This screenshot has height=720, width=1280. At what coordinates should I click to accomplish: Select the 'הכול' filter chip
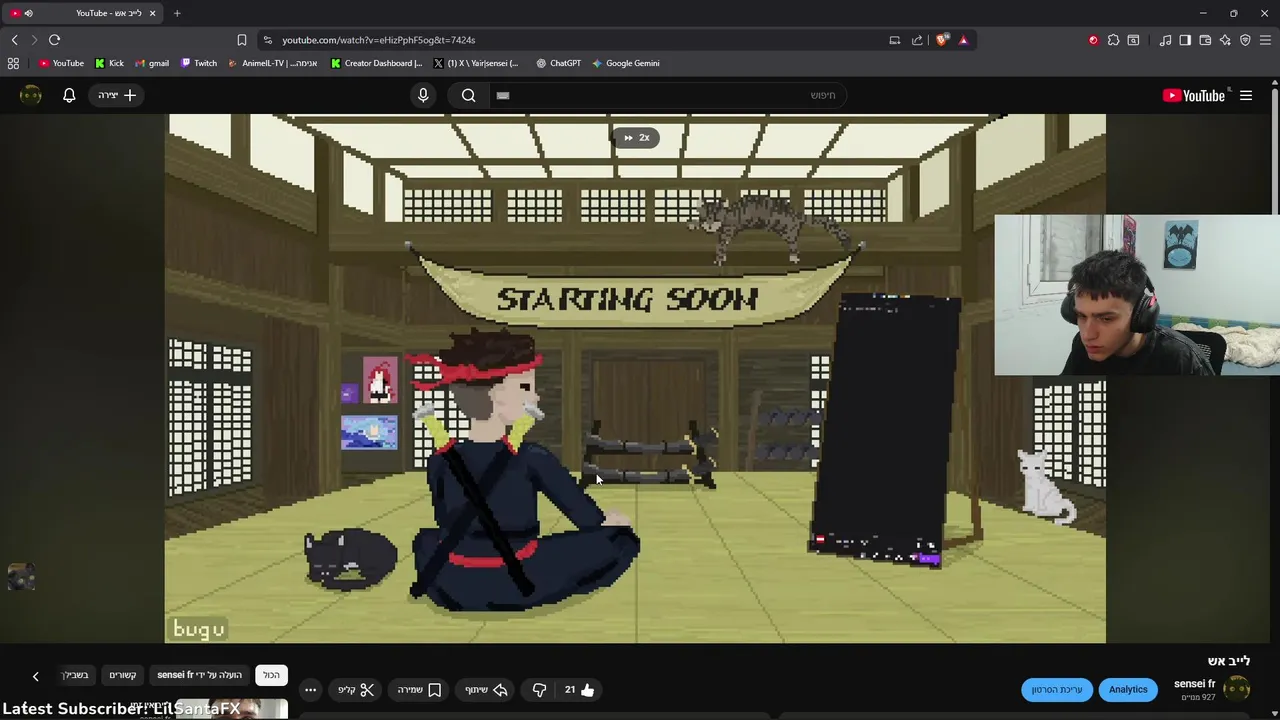click(x=271, y=675)
